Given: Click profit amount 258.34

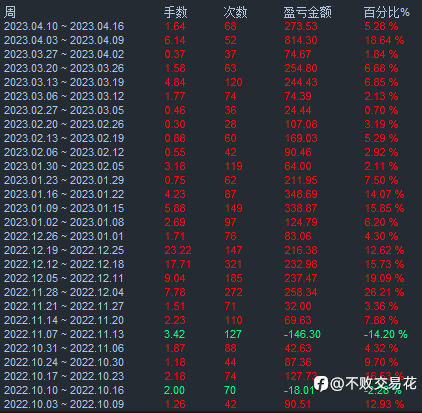Looking at the screenshot, I should 301,292.
